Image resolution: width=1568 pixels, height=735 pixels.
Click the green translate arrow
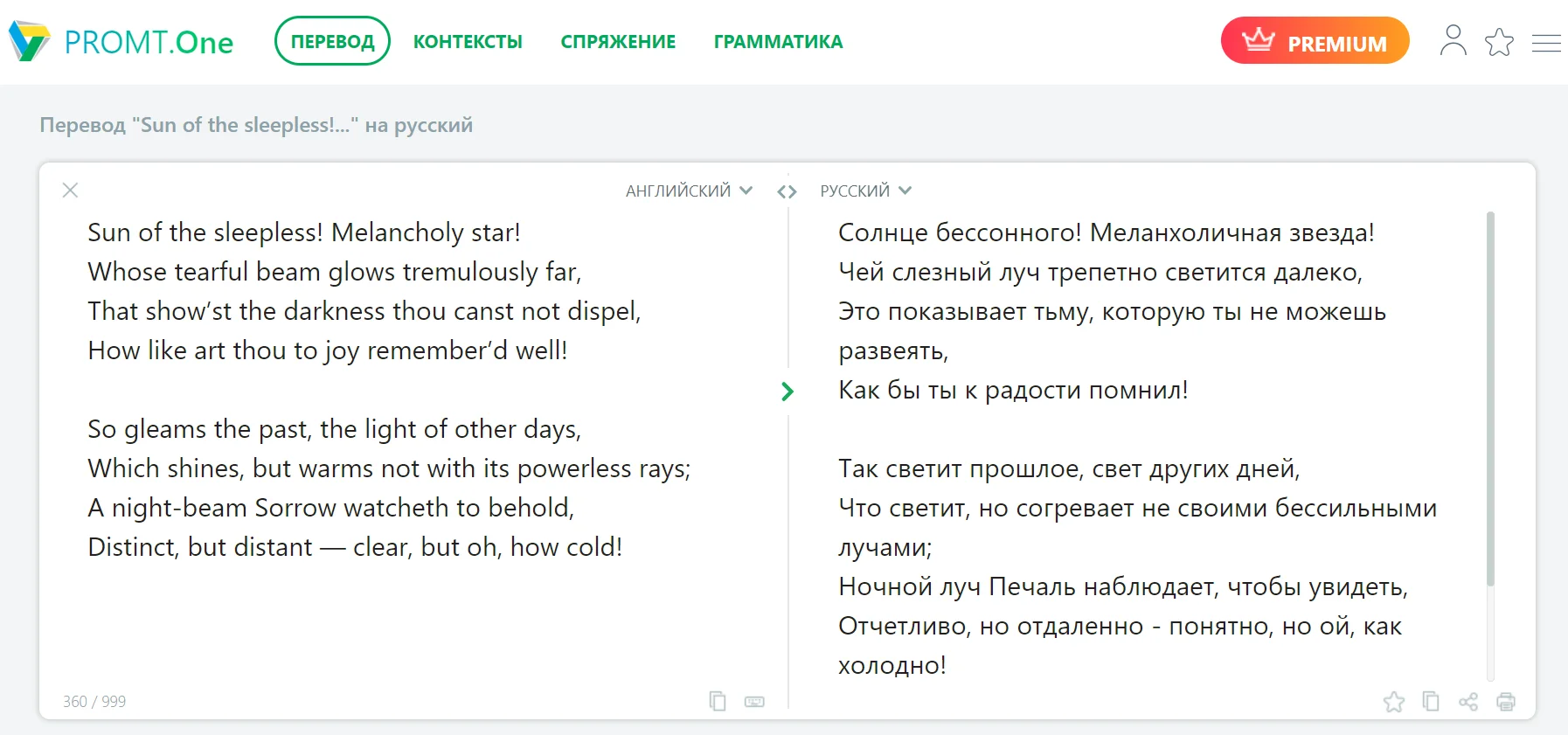pyautogui.click(x=787, y=392)
